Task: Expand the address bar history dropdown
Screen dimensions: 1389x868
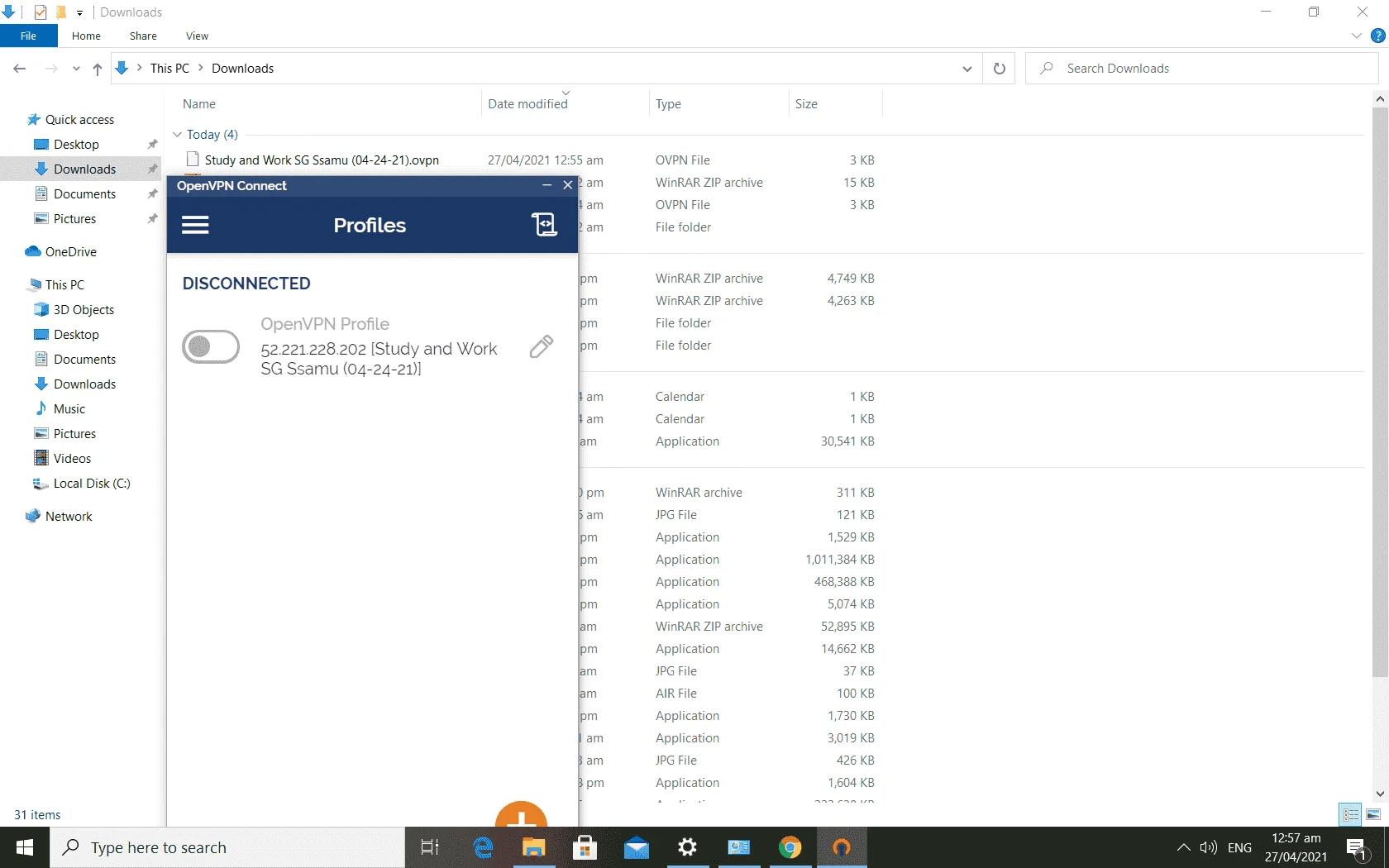Action: click(967, 69)
